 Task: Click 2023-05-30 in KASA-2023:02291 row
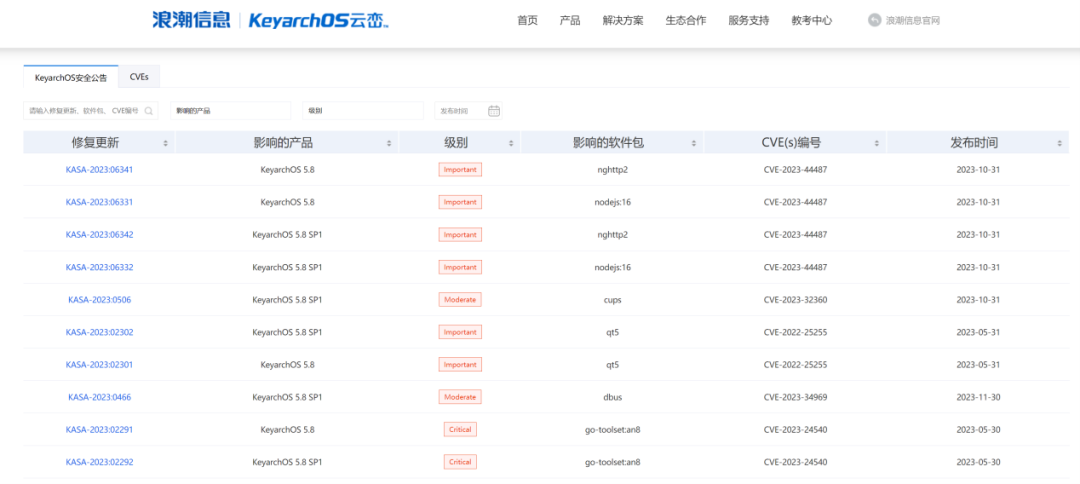point(978,430)
